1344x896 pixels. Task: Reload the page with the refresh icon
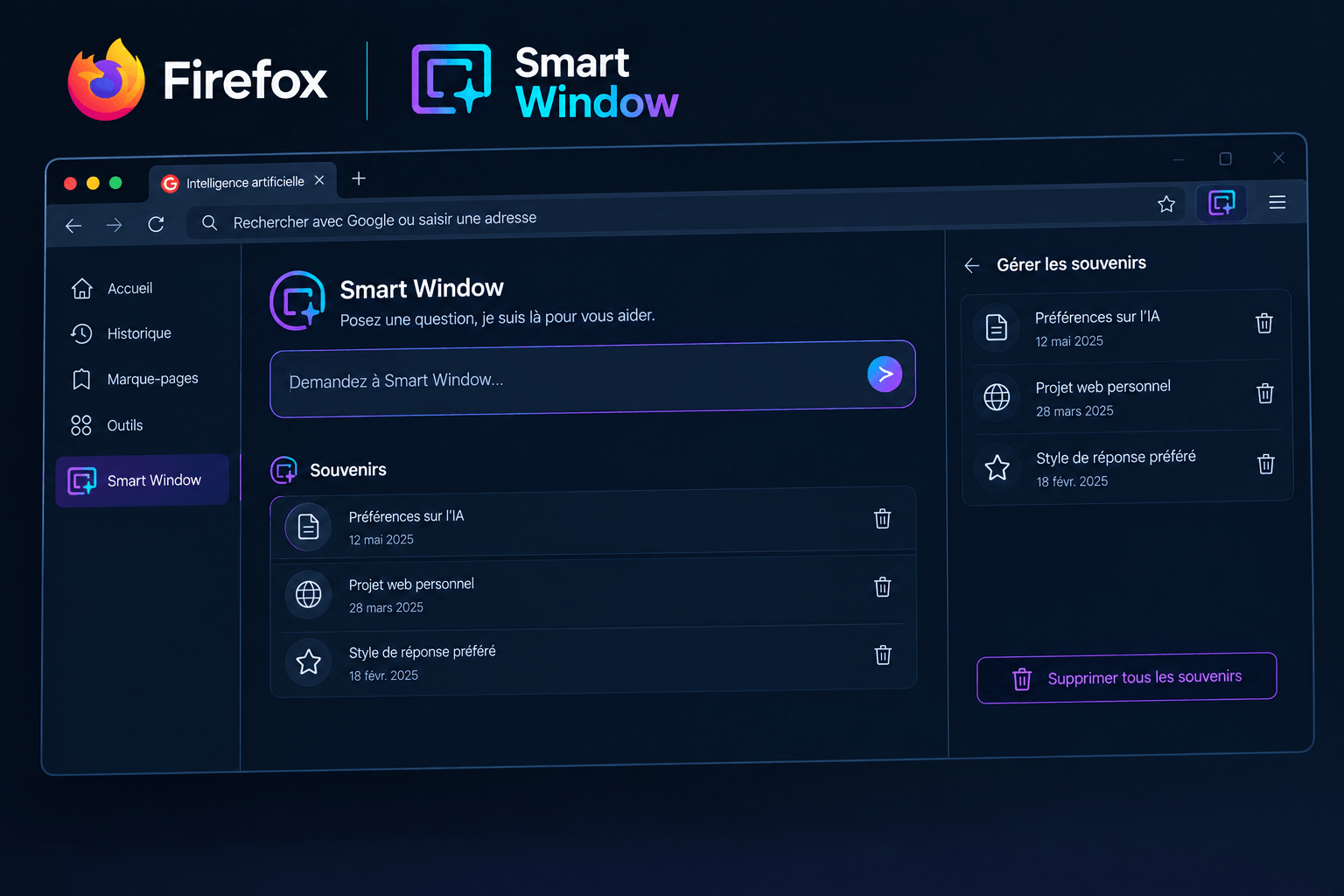tap(157, 225)
